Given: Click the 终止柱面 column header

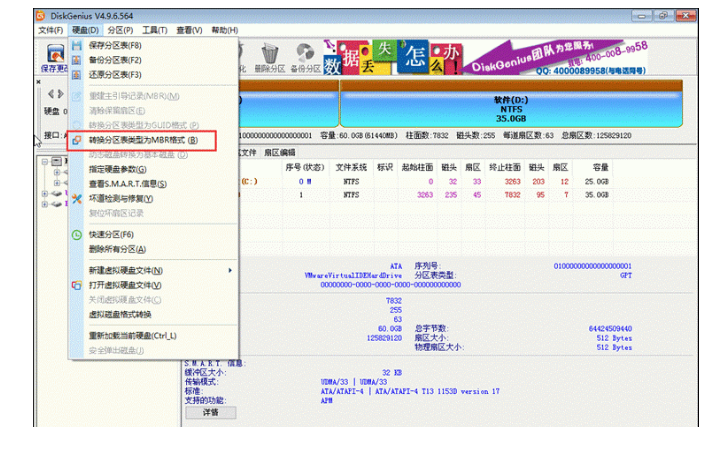Looking at the screenshot, I should pos(505,167).
